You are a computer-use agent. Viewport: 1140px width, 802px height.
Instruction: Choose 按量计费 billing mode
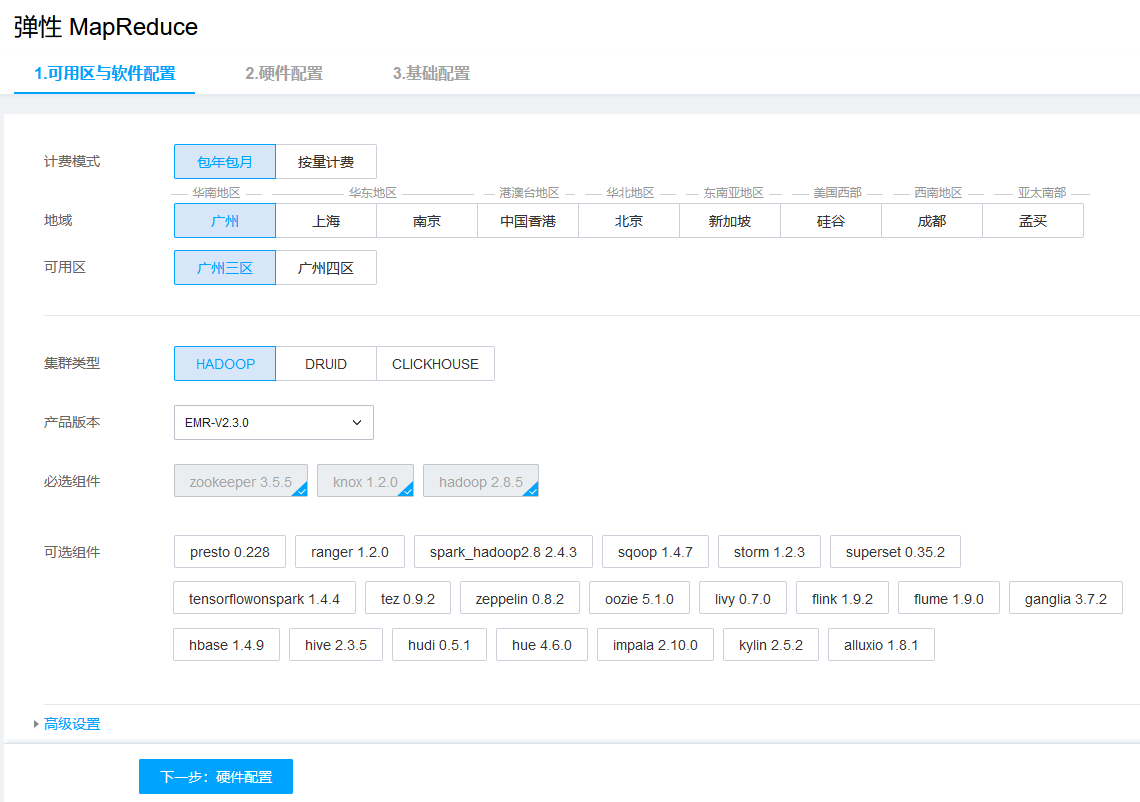(326, 161)
